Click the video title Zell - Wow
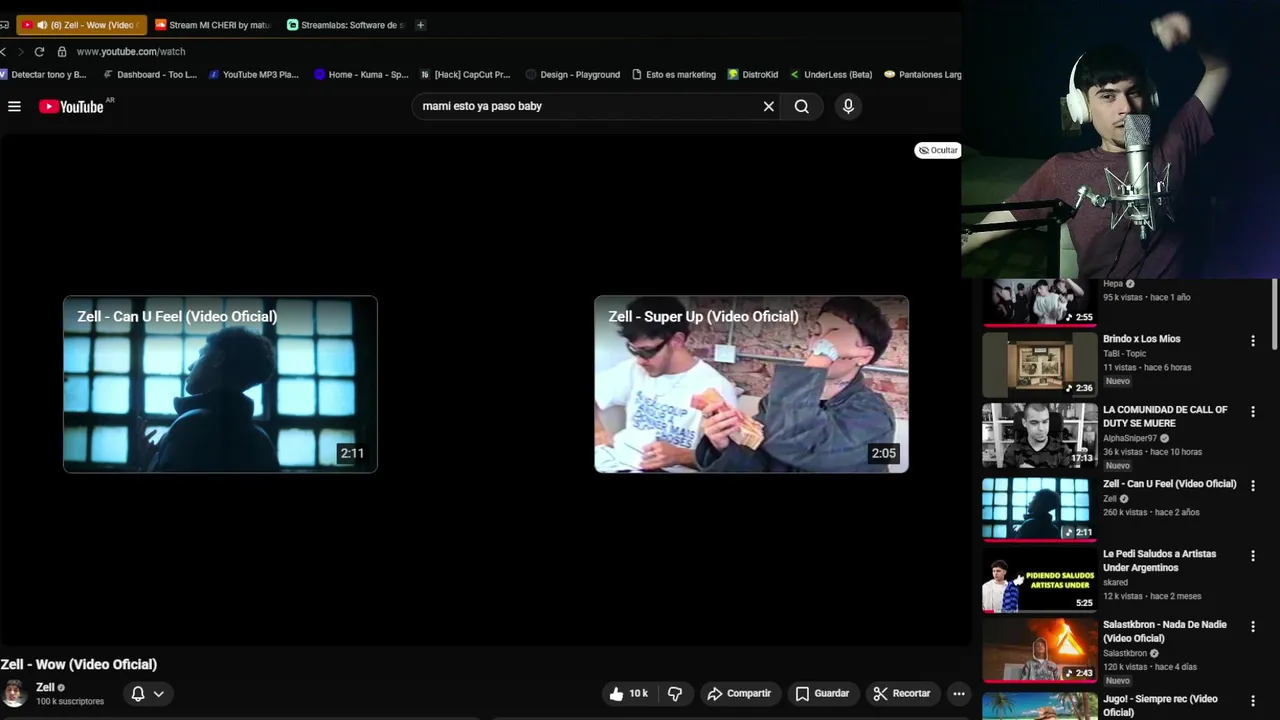The height and width of the screenshot is (720, 1280). [79, 664]
